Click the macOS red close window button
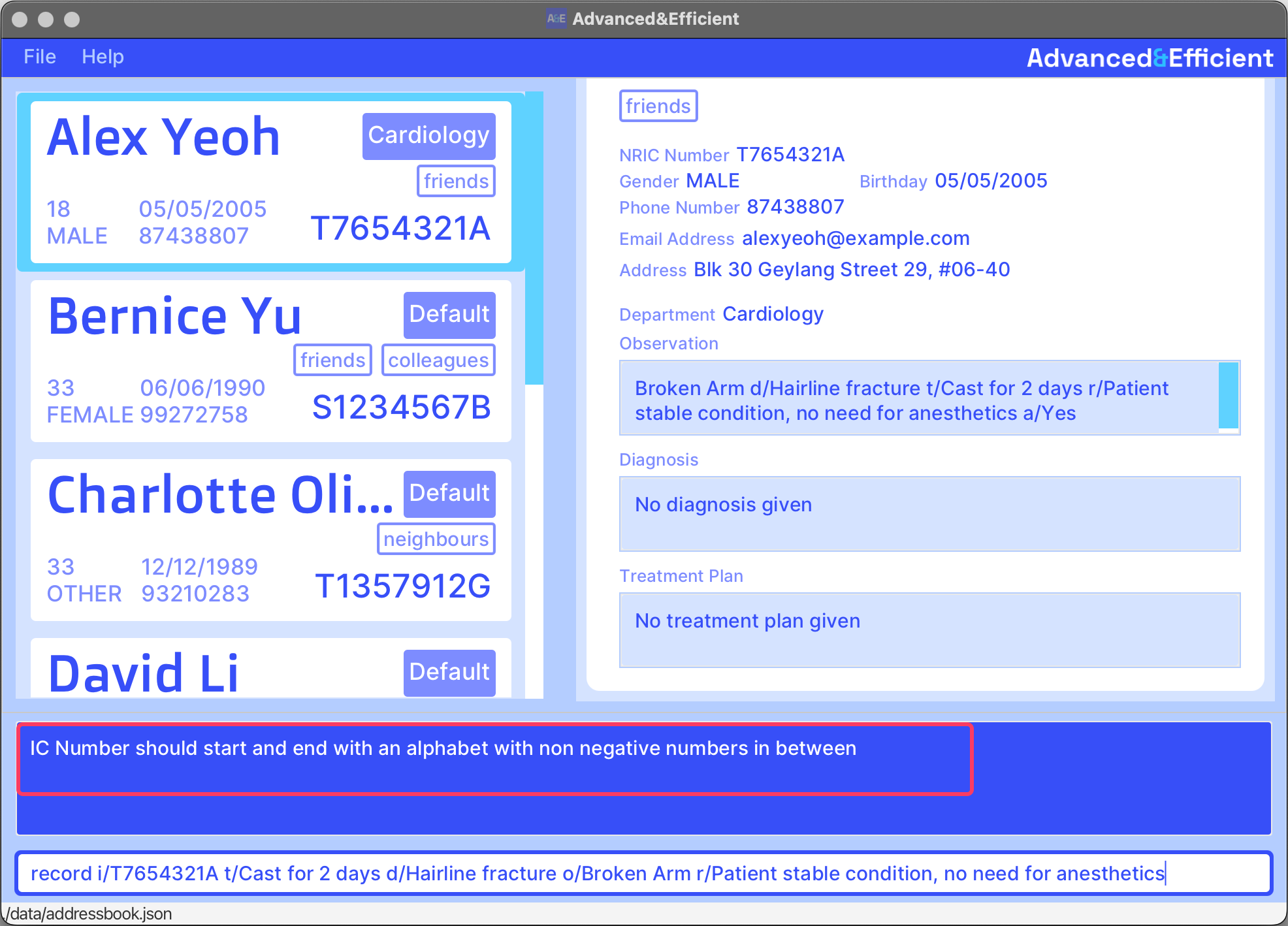Image resolution: width=1288 pixels, height=926 pixels. tap(20, 20)
